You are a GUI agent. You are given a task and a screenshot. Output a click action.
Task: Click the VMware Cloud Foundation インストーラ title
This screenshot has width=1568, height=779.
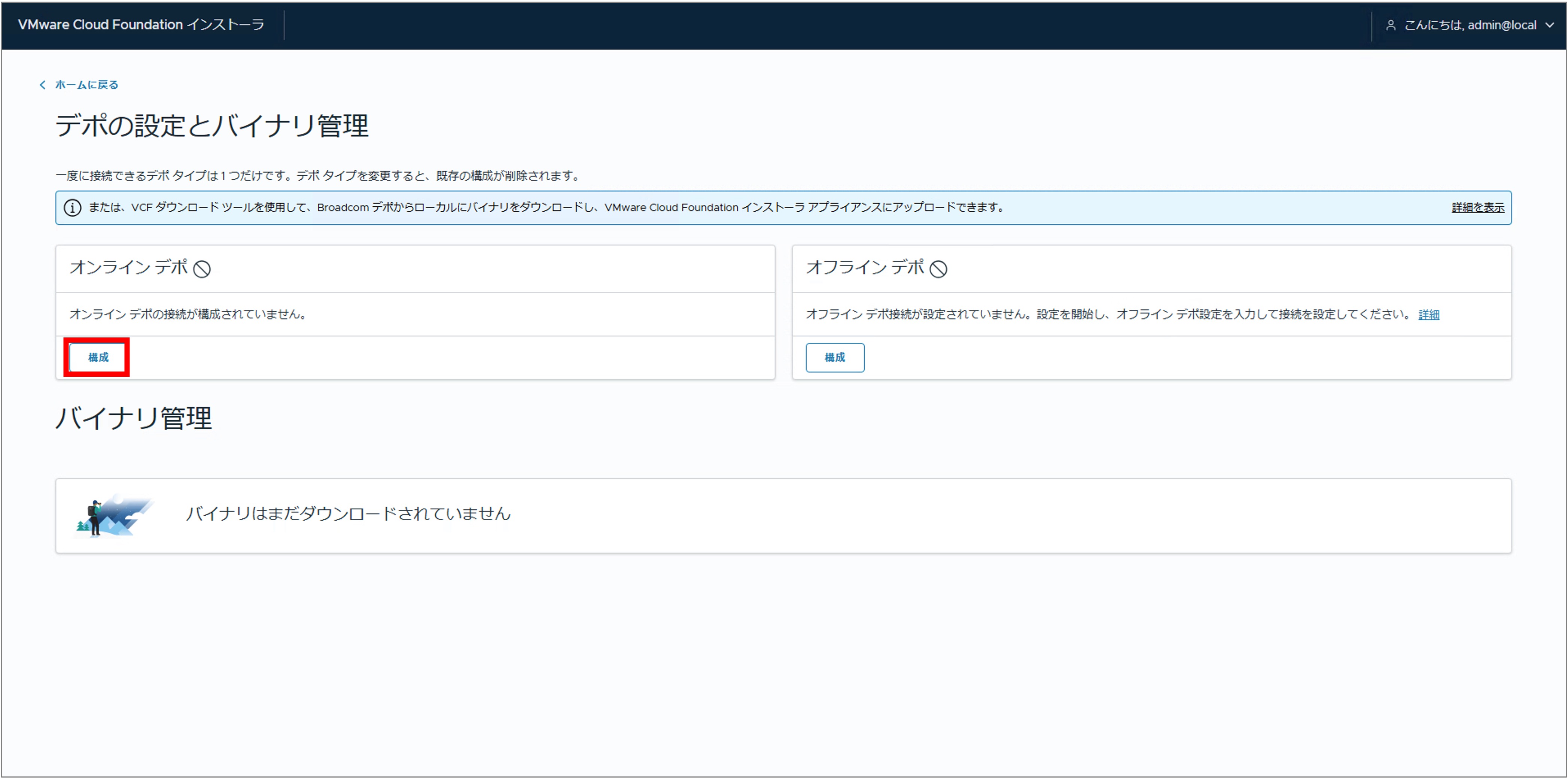tap(141, 25)
